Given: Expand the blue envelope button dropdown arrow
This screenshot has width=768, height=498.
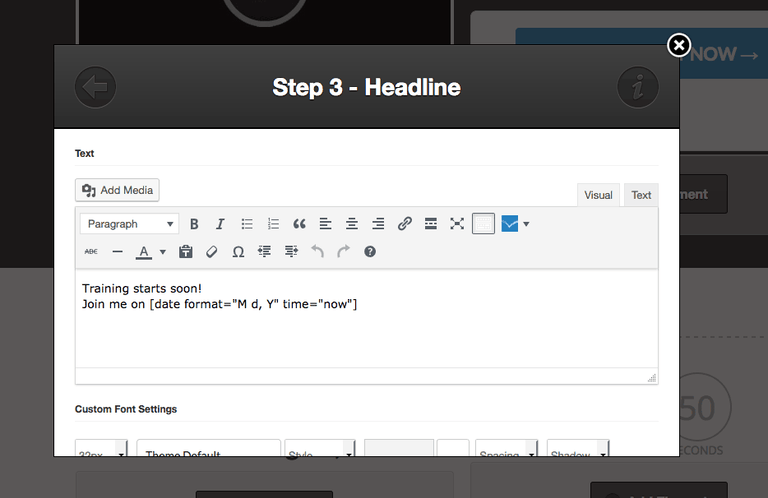Looking at the screenshot, I should pyautogui.click(x=526, y=224).
